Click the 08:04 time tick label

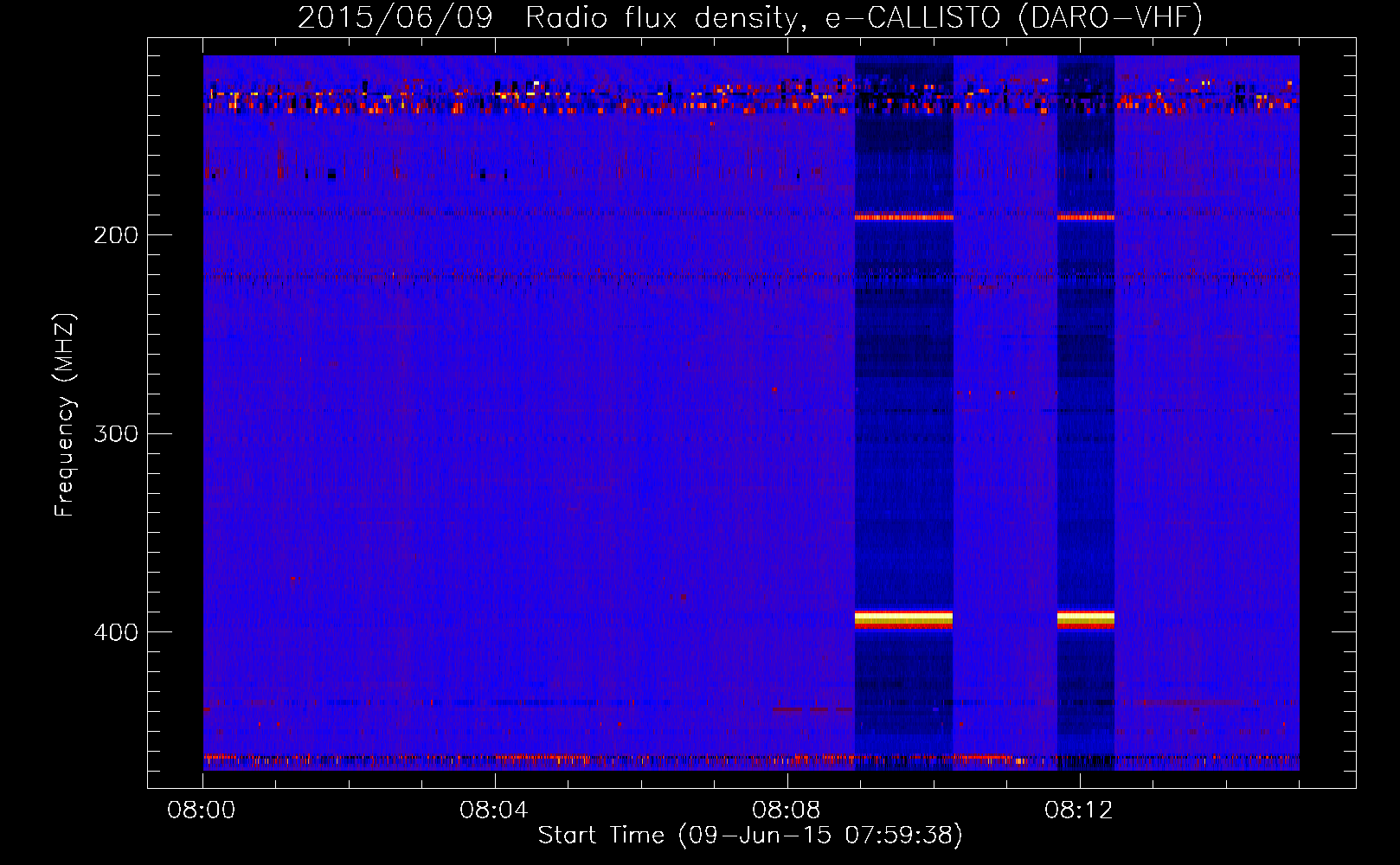pyautogui.click(x=494, y=811)
